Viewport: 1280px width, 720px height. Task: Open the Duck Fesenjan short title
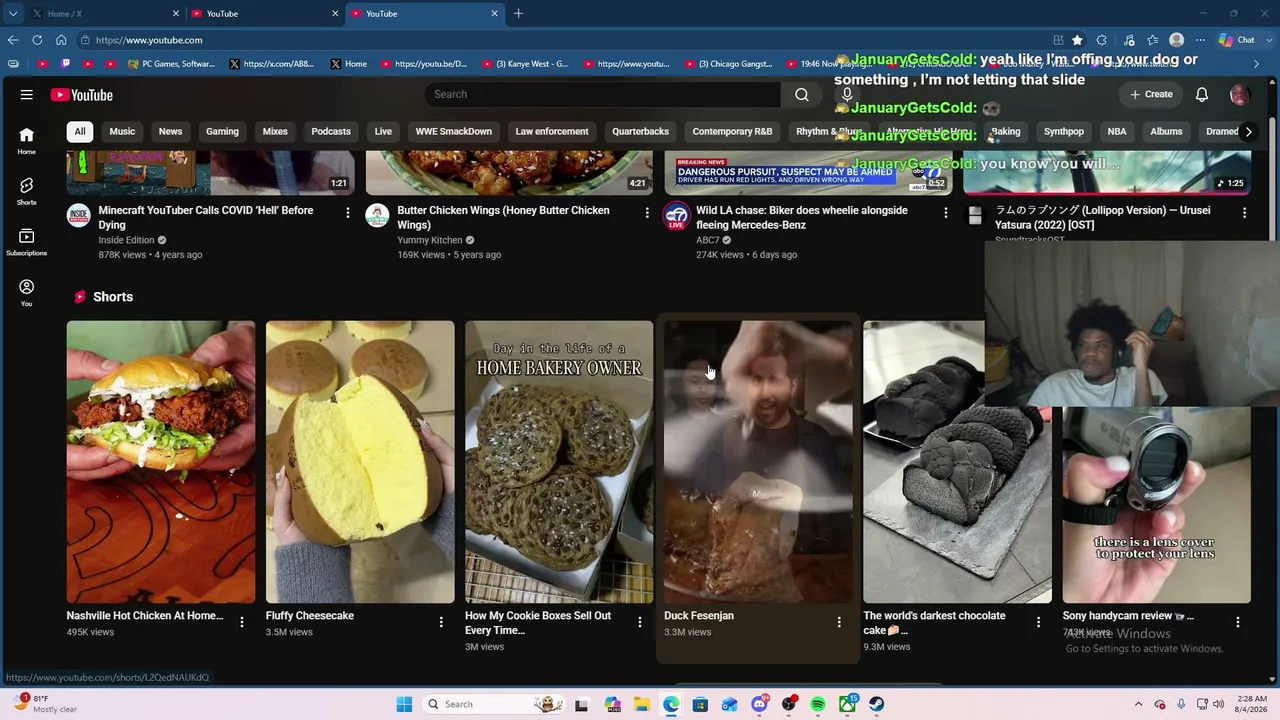pyautogui.click(x=699, y=616)
